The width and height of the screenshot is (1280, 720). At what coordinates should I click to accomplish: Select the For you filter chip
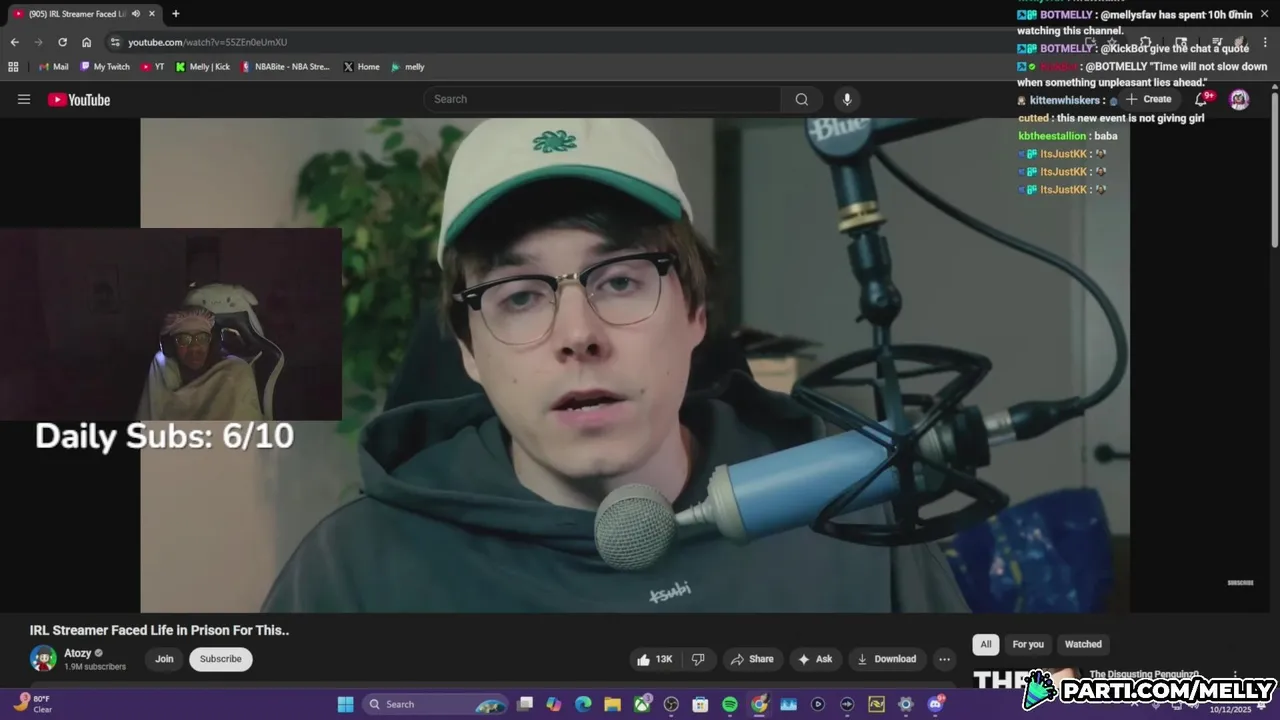click(x=1028, y=644)
